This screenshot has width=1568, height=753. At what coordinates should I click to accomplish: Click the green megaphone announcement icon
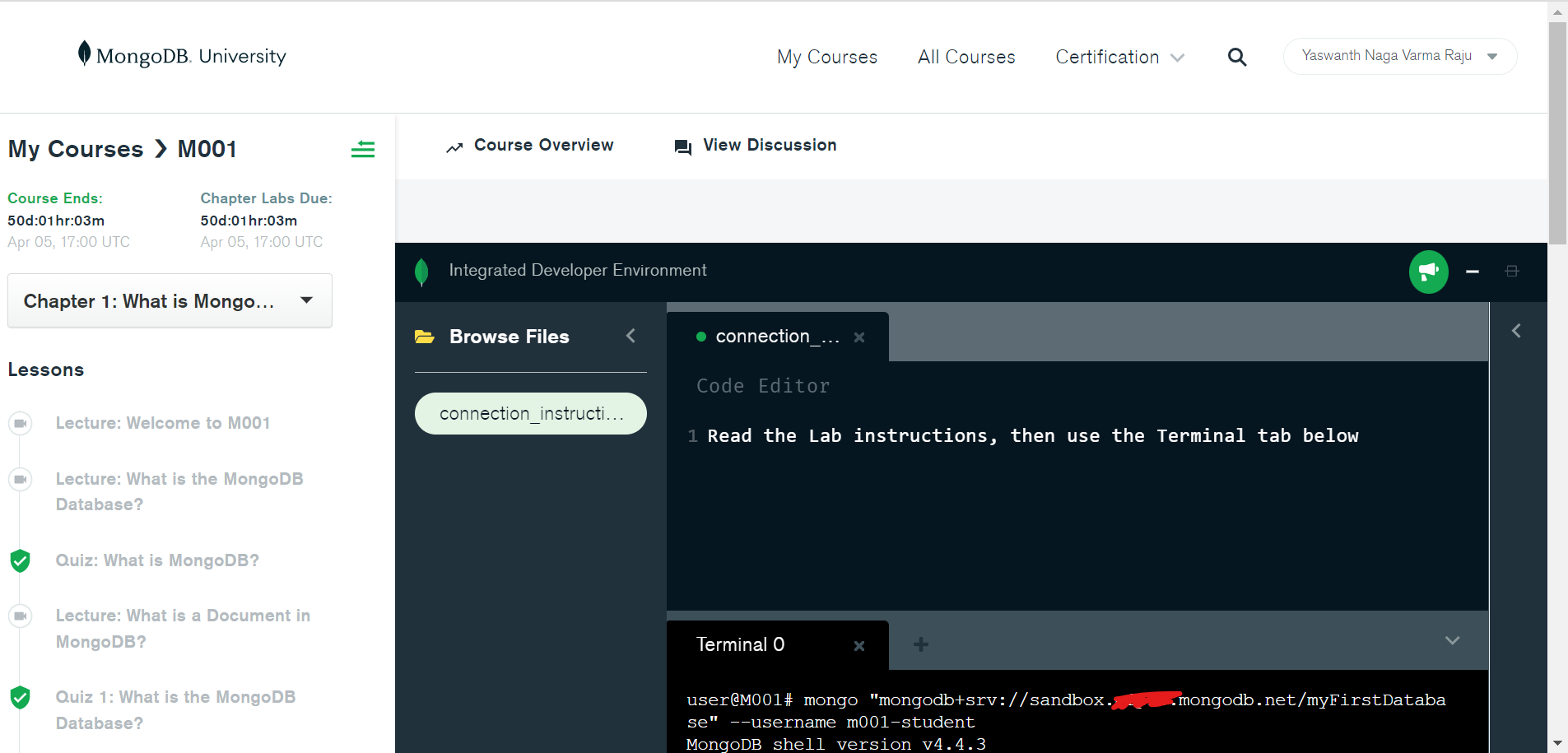coord(1428,272)
